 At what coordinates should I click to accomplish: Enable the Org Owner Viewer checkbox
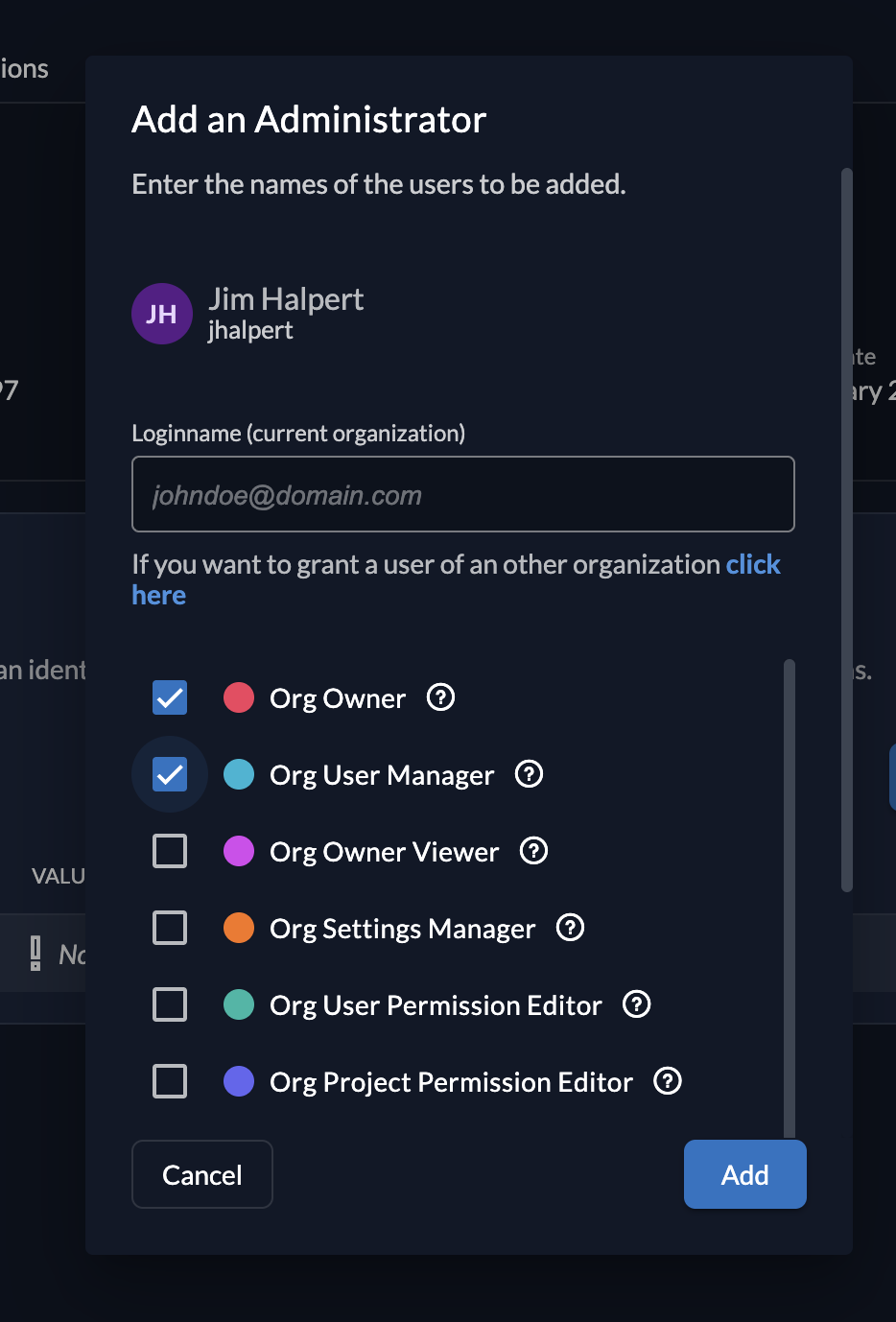point(170,851)
